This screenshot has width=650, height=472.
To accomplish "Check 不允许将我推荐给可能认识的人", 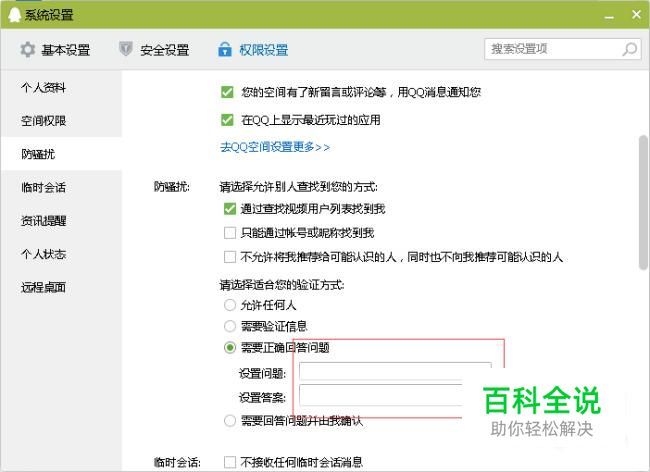I will coord(230,257).
